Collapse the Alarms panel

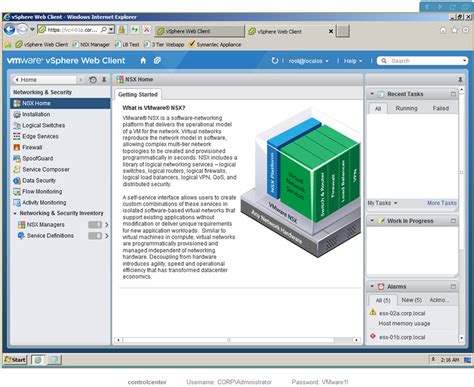pyautogui.click(x=372, y=286)
